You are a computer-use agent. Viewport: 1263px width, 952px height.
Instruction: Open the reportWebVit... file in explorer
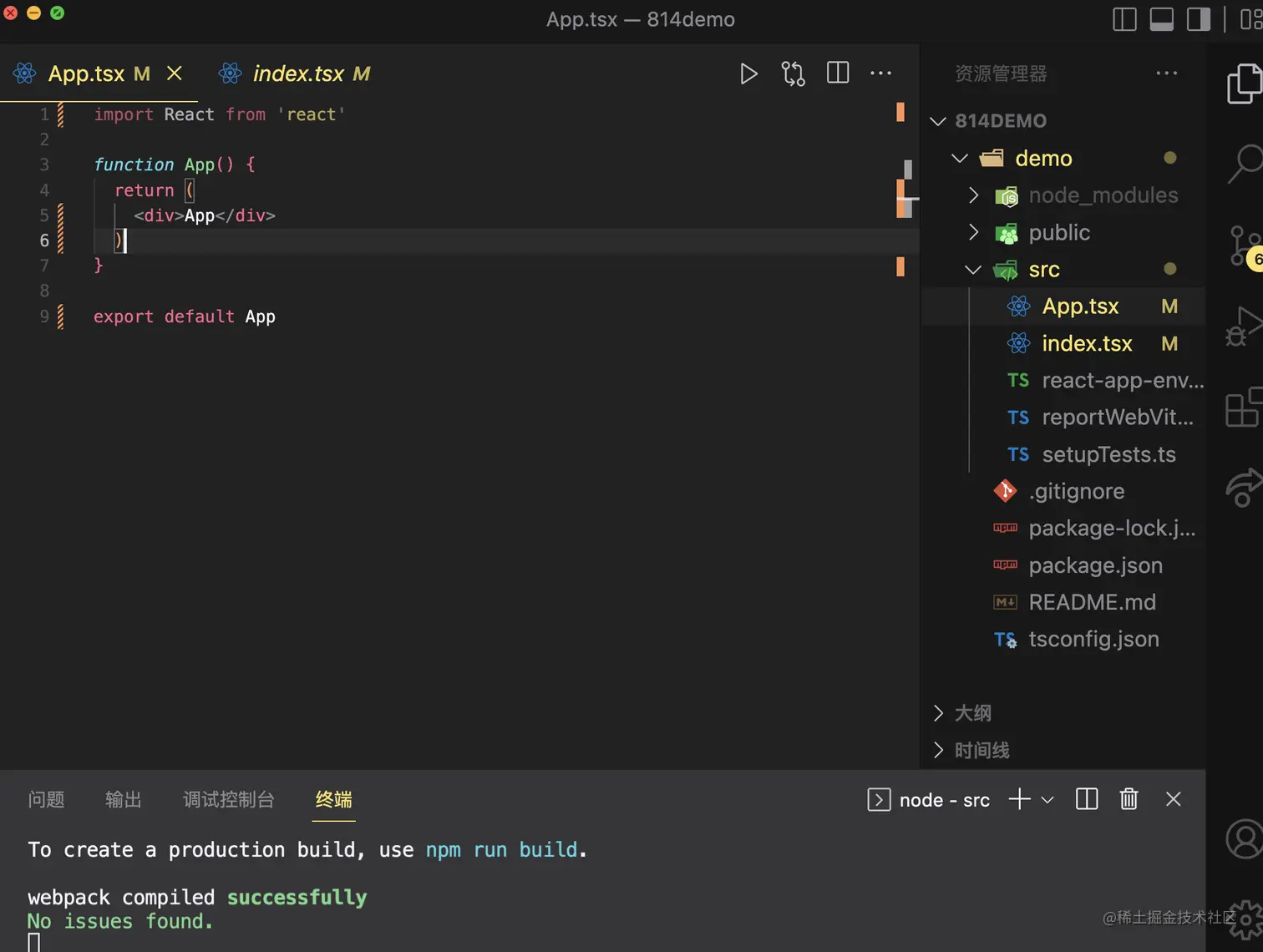coord(1063,418)
